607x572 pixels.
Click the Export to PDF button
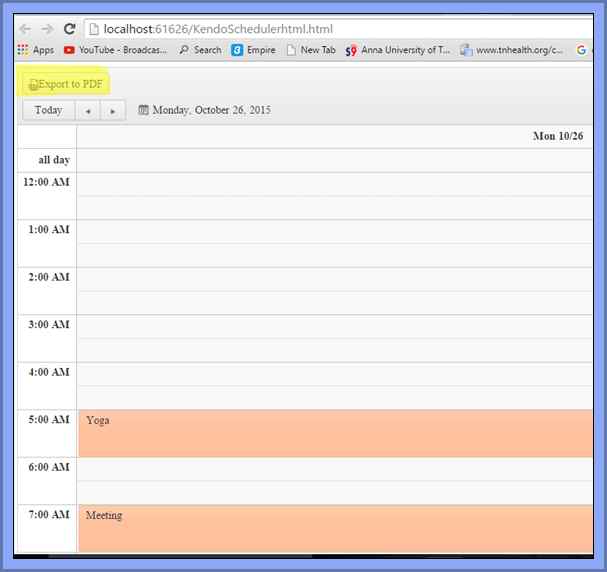click(66, 84)
